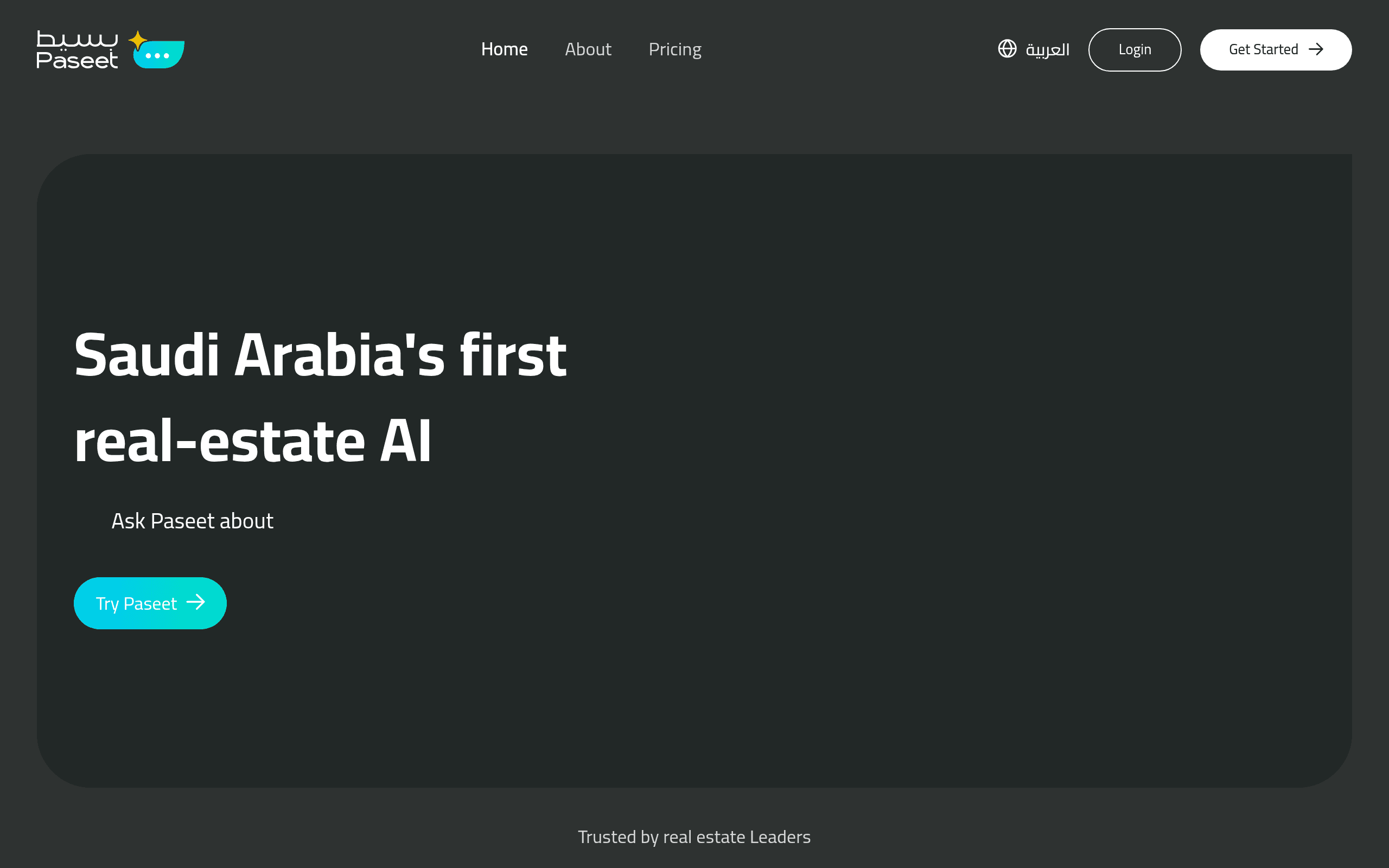This screenshot has height=868, width=1389.
Task: Click the yellow sparkle star on logo
Action: click(x=138, y=41)
